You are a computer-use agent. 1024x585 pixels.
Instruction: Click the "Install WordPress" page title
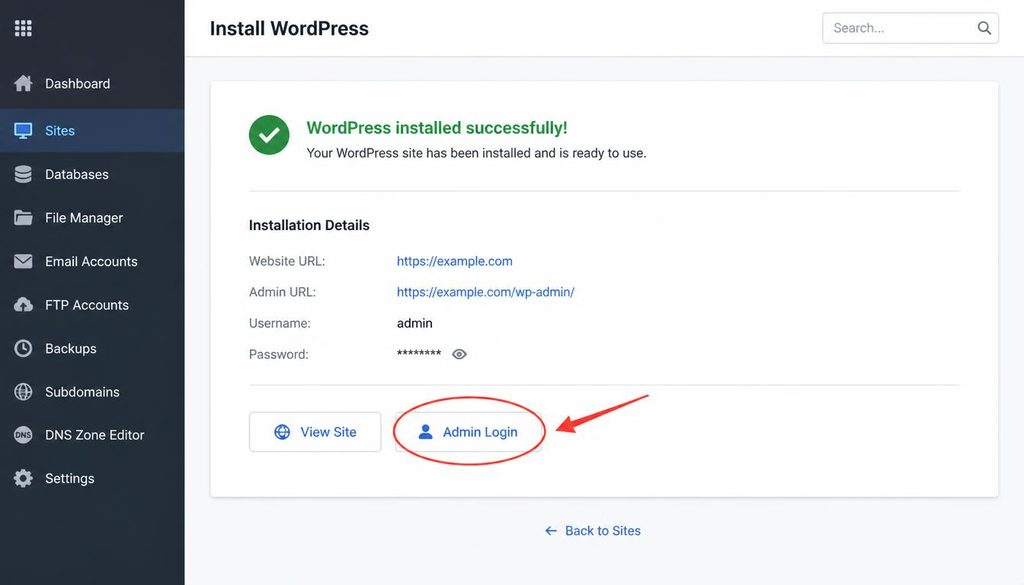[289, 28]
